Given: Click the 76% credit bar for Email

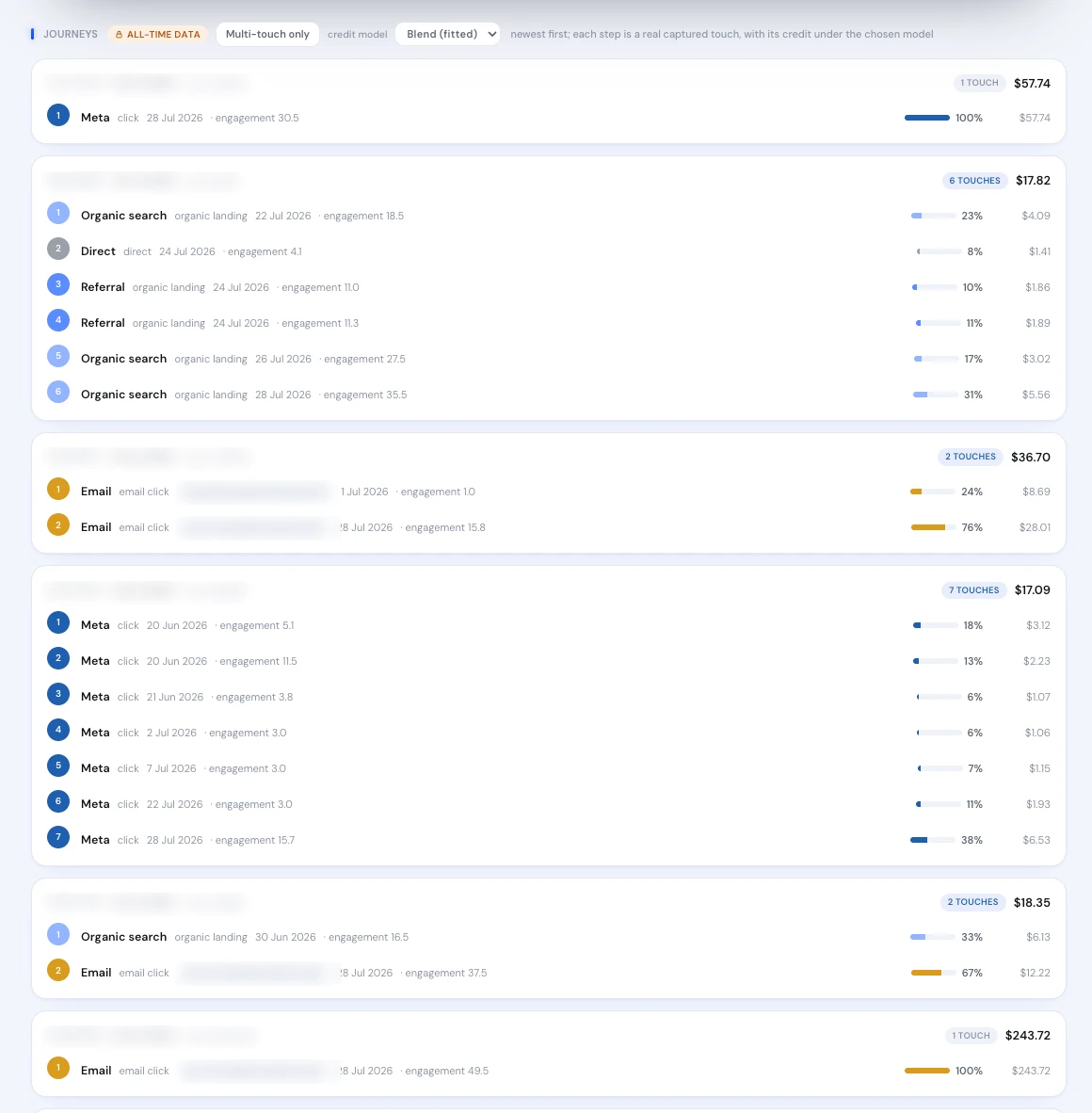Looking at the screenshot, I should 933,527.
